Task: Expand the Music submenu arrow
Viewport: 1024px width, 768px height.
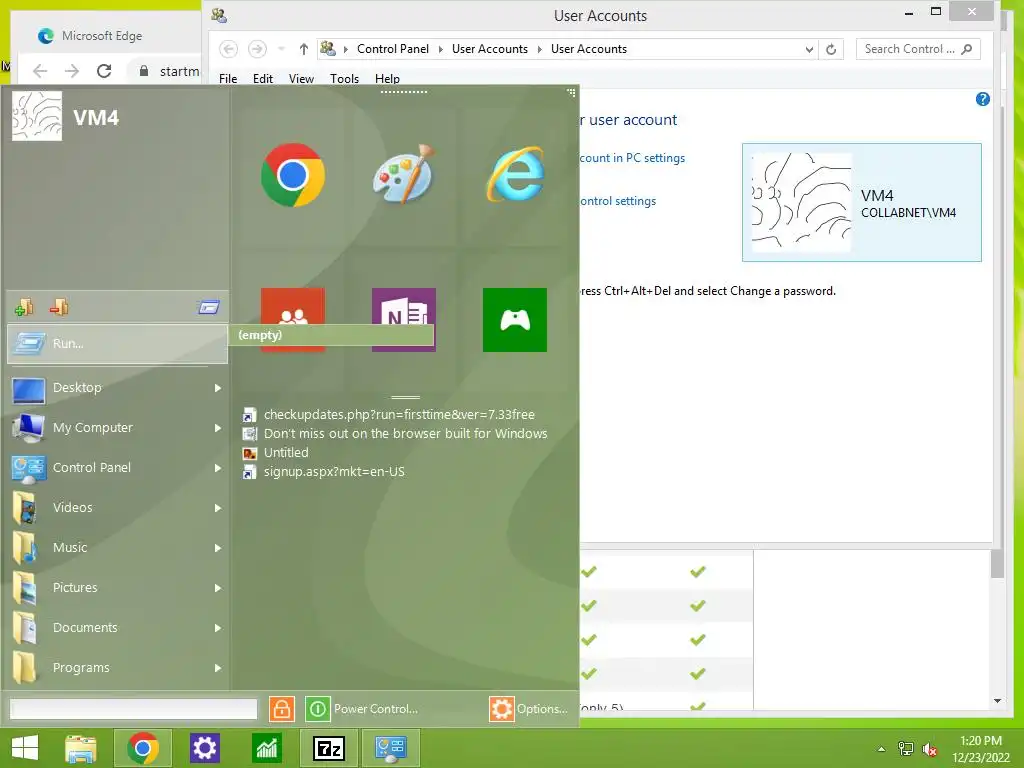Action: pyautogui.click(x=218, y=548)
